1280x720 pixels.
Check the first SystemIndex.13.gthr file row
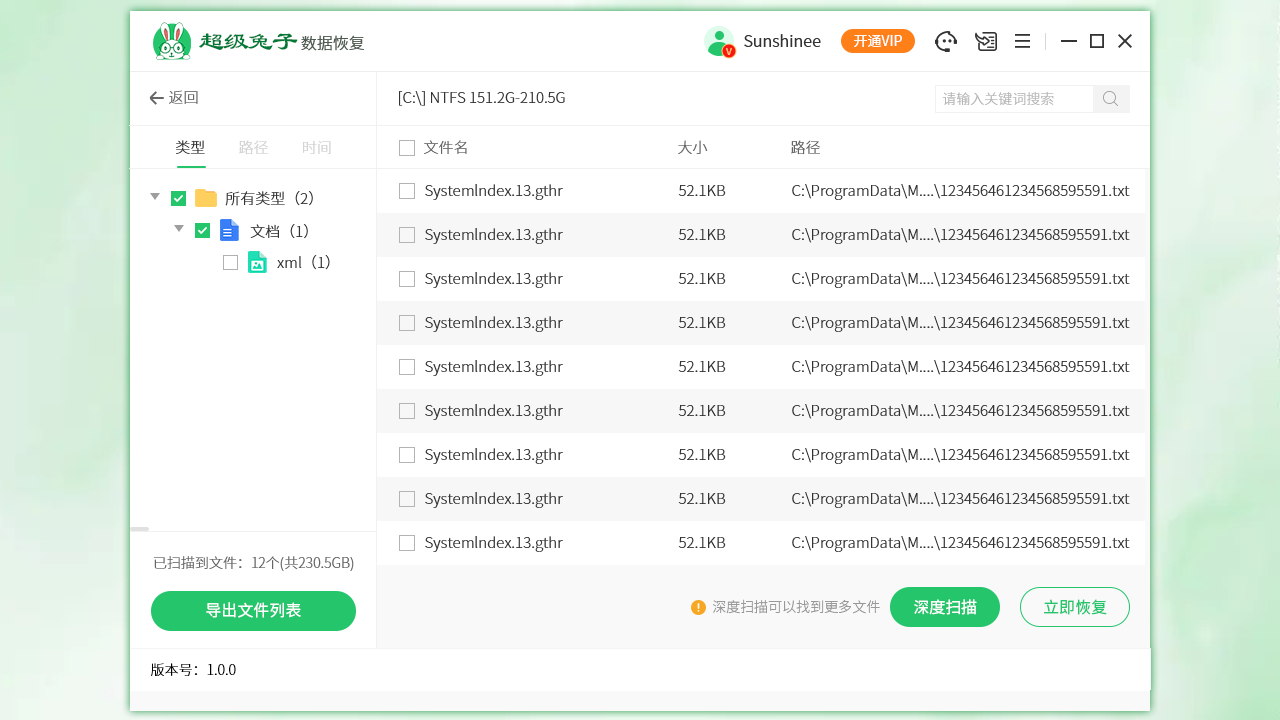pos(407,191)
